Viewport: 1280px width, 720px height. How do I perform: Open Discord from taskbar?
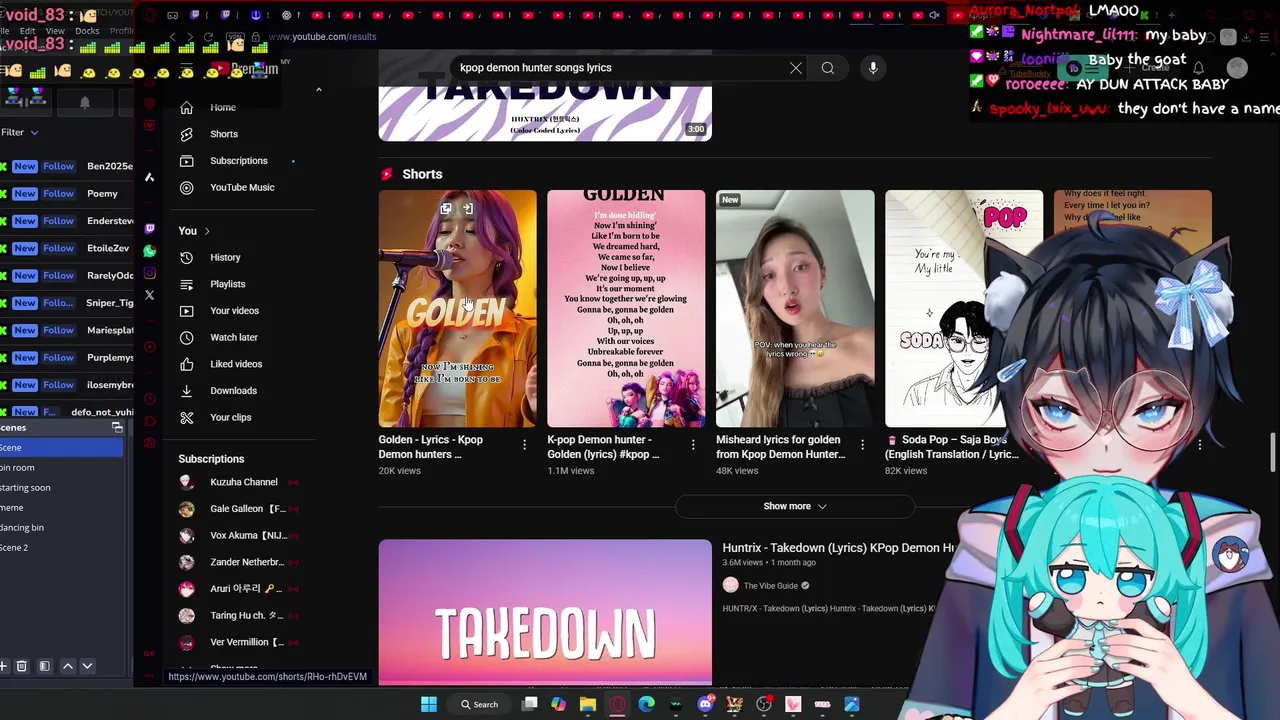click(705, 704)
